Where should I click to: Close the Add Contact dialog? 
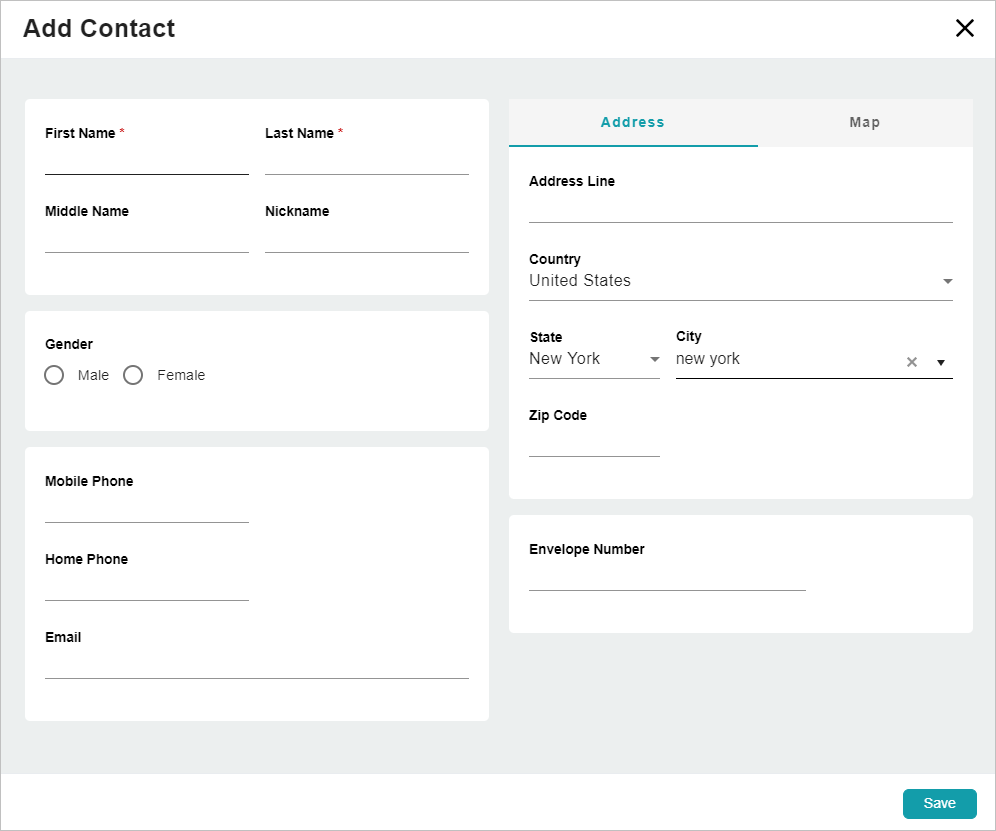(x=964, y=28)
